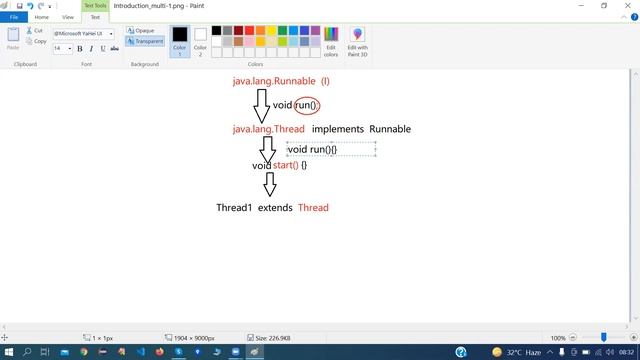Click the vertical scrollbar down arrow
This screenshot has height=360, width=640.
coord(636,318)
